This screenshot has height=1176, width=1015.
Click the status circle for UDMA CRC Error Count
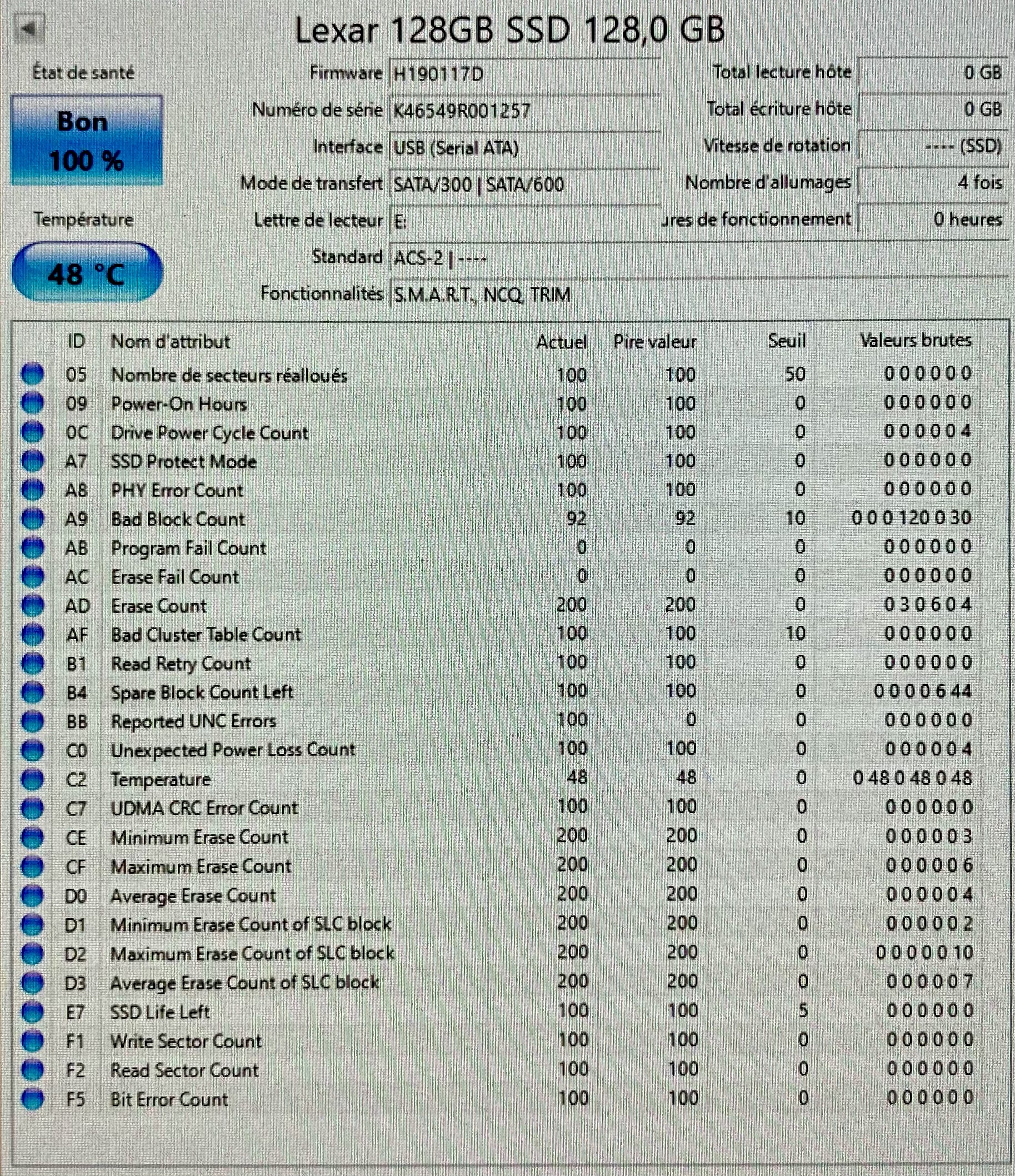(x=32, y=808)
